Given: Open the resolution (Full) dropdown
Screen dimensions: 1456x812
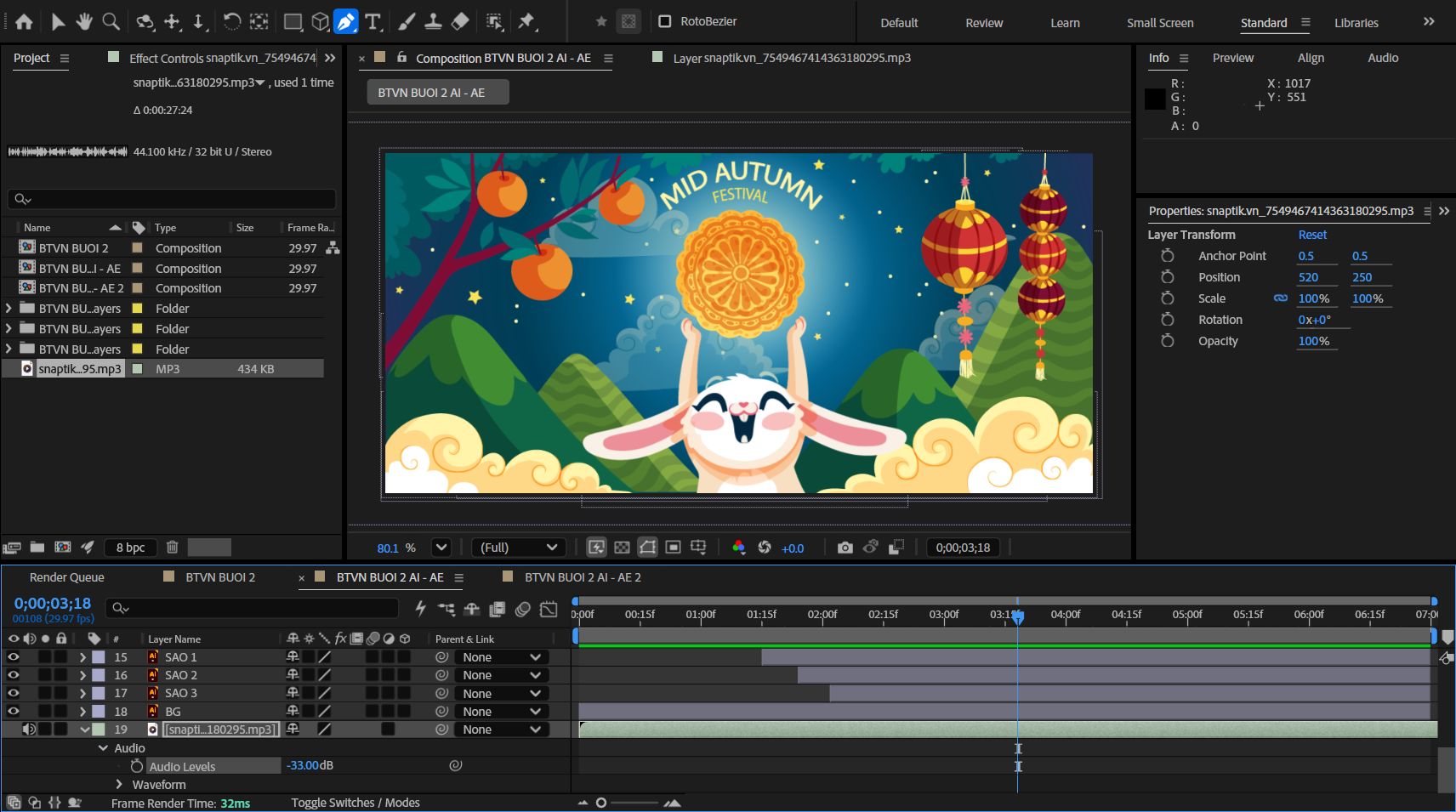Looking at the screenshot, I should coord(518,548).
